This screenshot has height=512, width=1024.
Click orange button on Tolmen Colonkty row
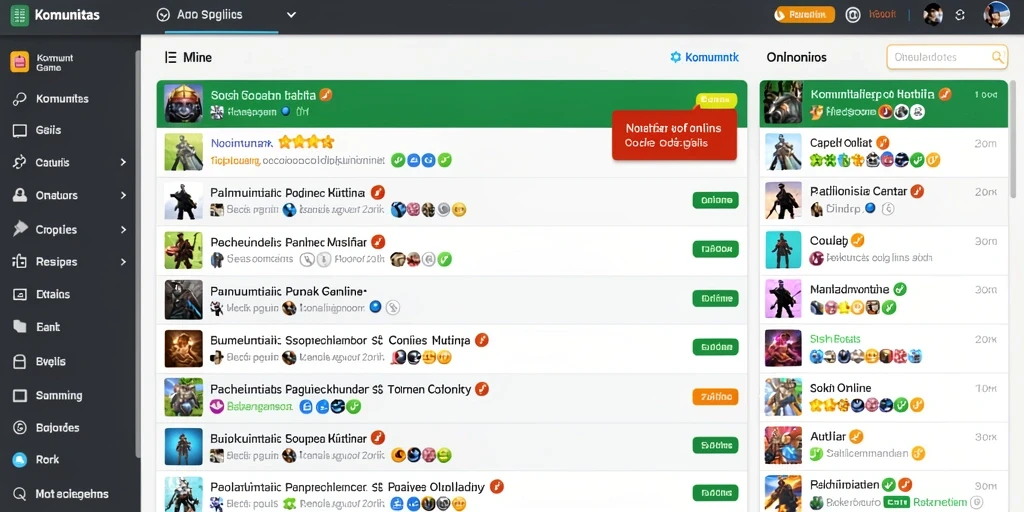click(715, 396)
